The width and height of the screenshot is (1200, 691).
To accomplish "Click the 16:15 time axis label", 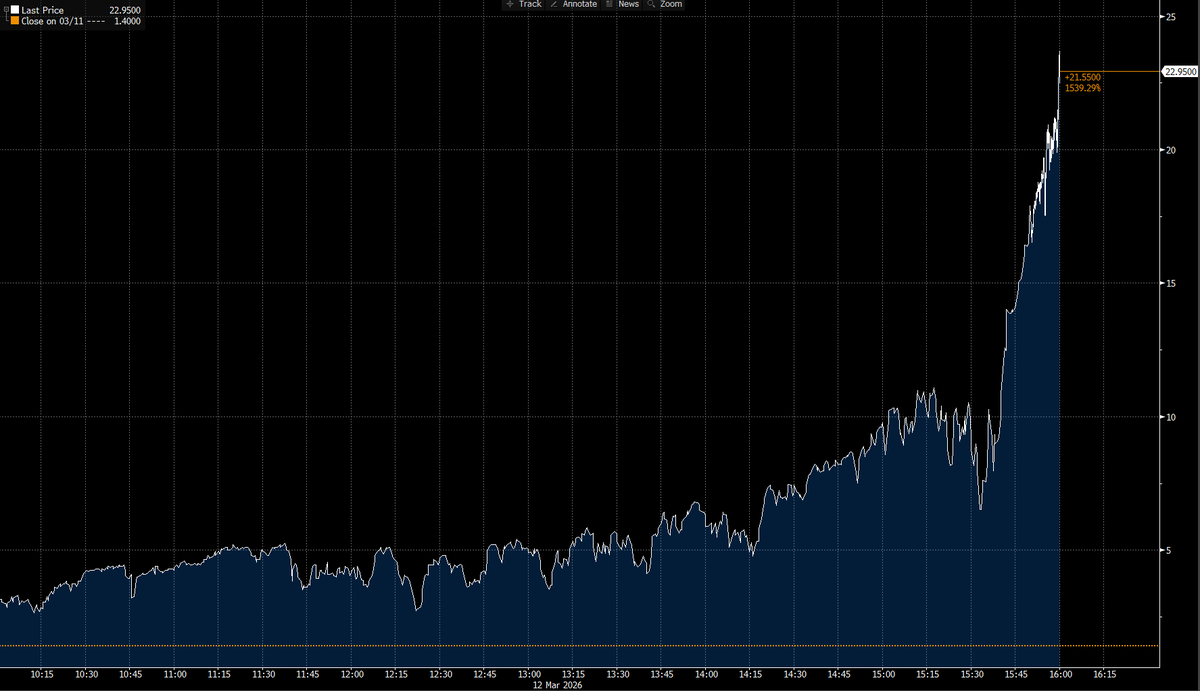I will click(x=1104, y=674).
